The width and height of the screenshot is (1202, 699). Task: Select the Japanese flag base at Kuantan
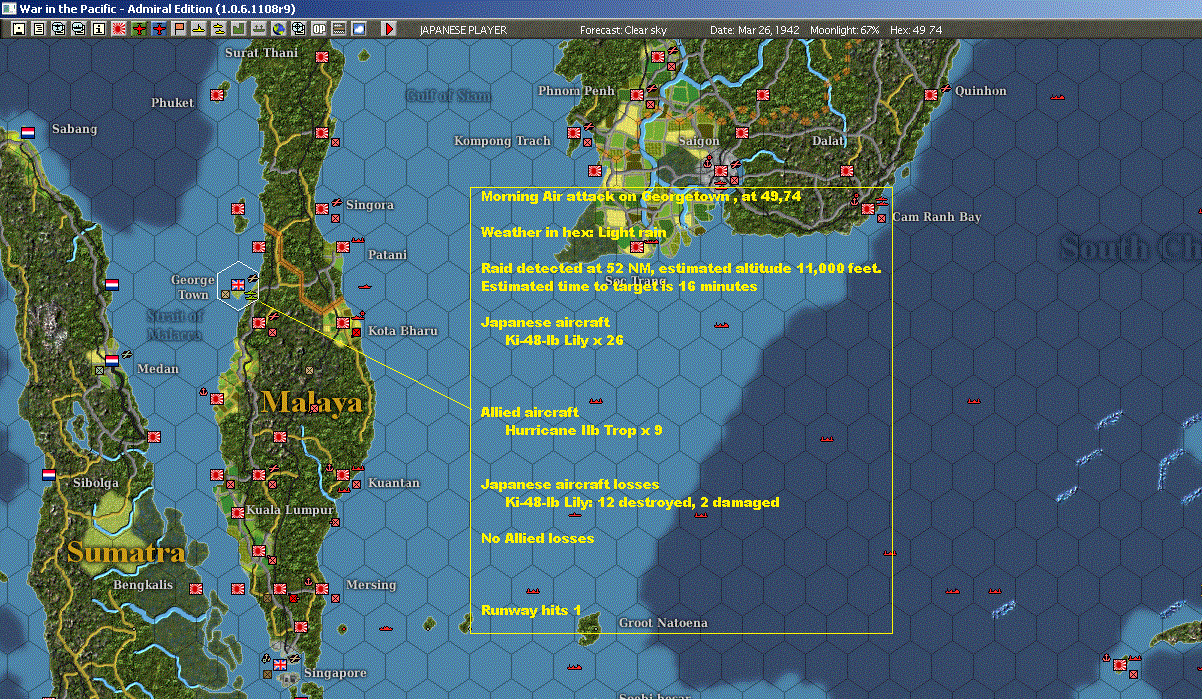click(x=343, y=473)
